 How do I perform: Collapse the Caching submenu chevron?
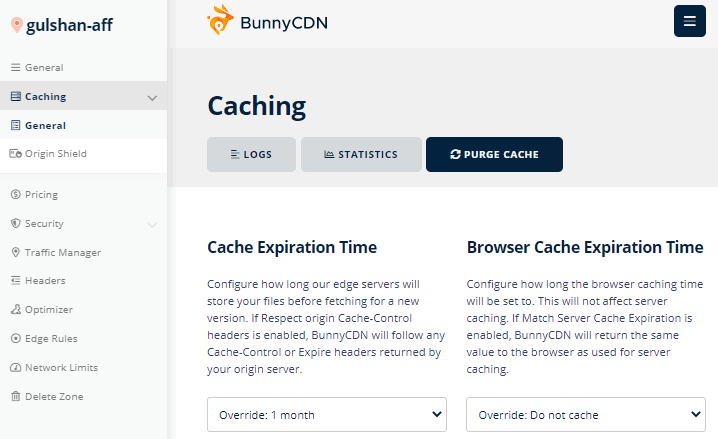pos(152,98)
